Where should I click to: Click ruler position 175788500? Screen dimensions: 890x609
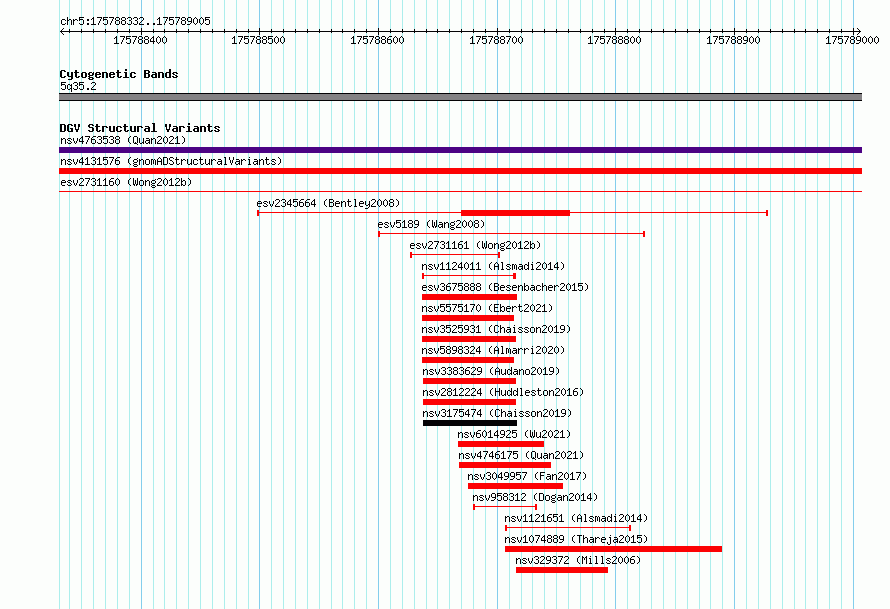pos(258,40)
